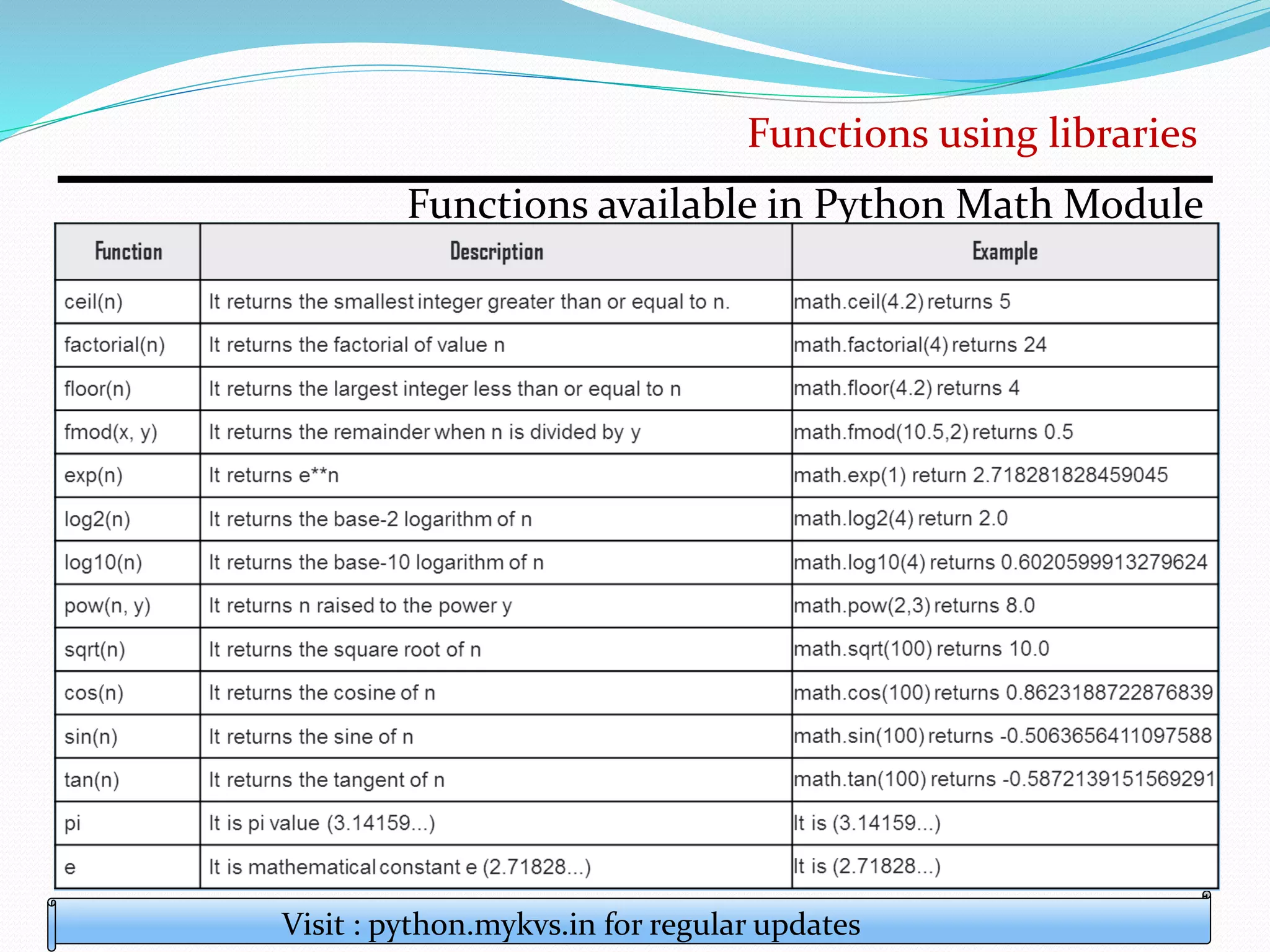This screenshot has height=952, width=1270.
Task: Click description 'It is mathematical constant e (2.71828...)'
Action: click(x=400, y=867)
